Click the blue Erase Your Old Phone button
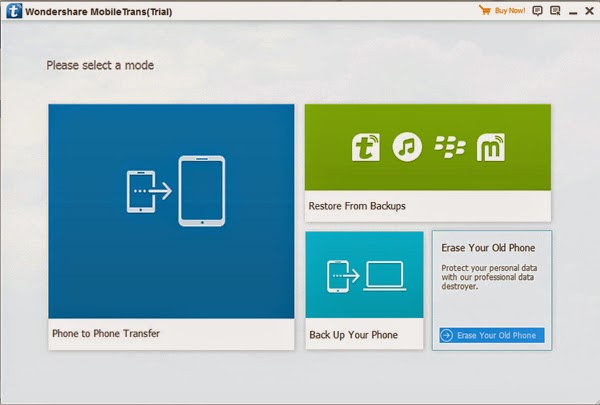 tap(492, 335)
